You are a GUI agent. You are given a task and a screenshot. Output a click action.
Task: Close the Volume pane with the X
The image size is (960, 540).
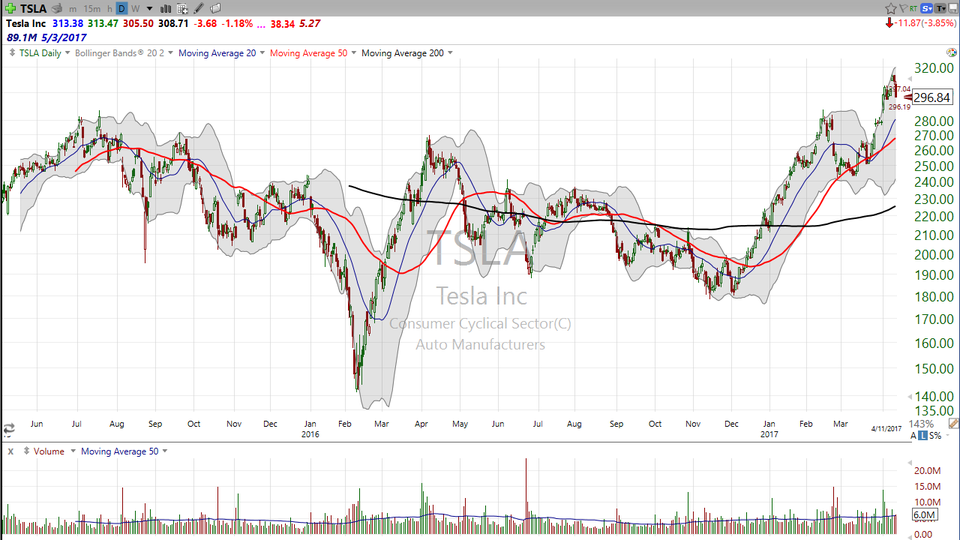(x=10, y=451)
